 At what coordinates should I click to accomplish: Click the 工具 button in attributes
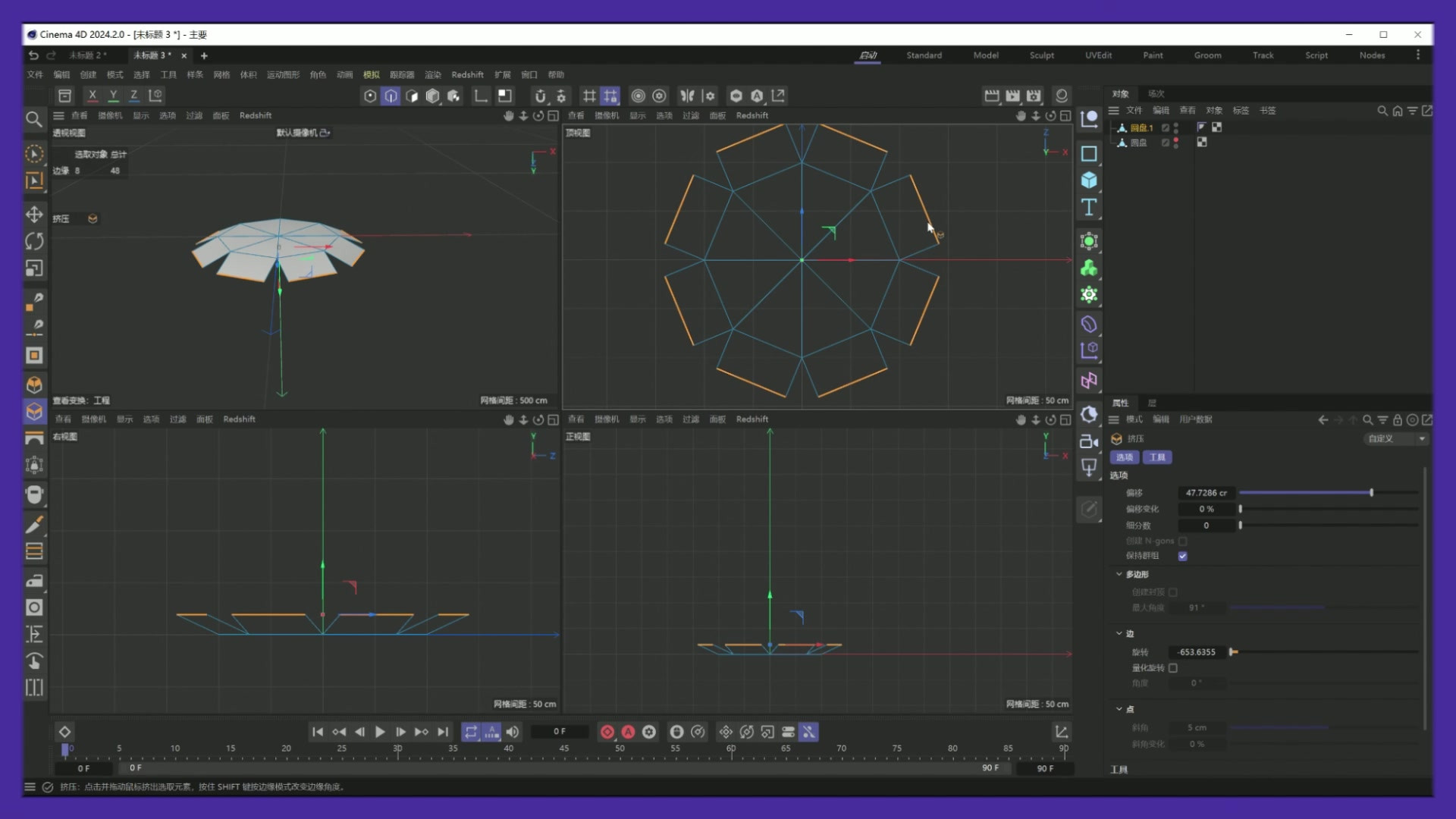click(x=1157, y=457)
